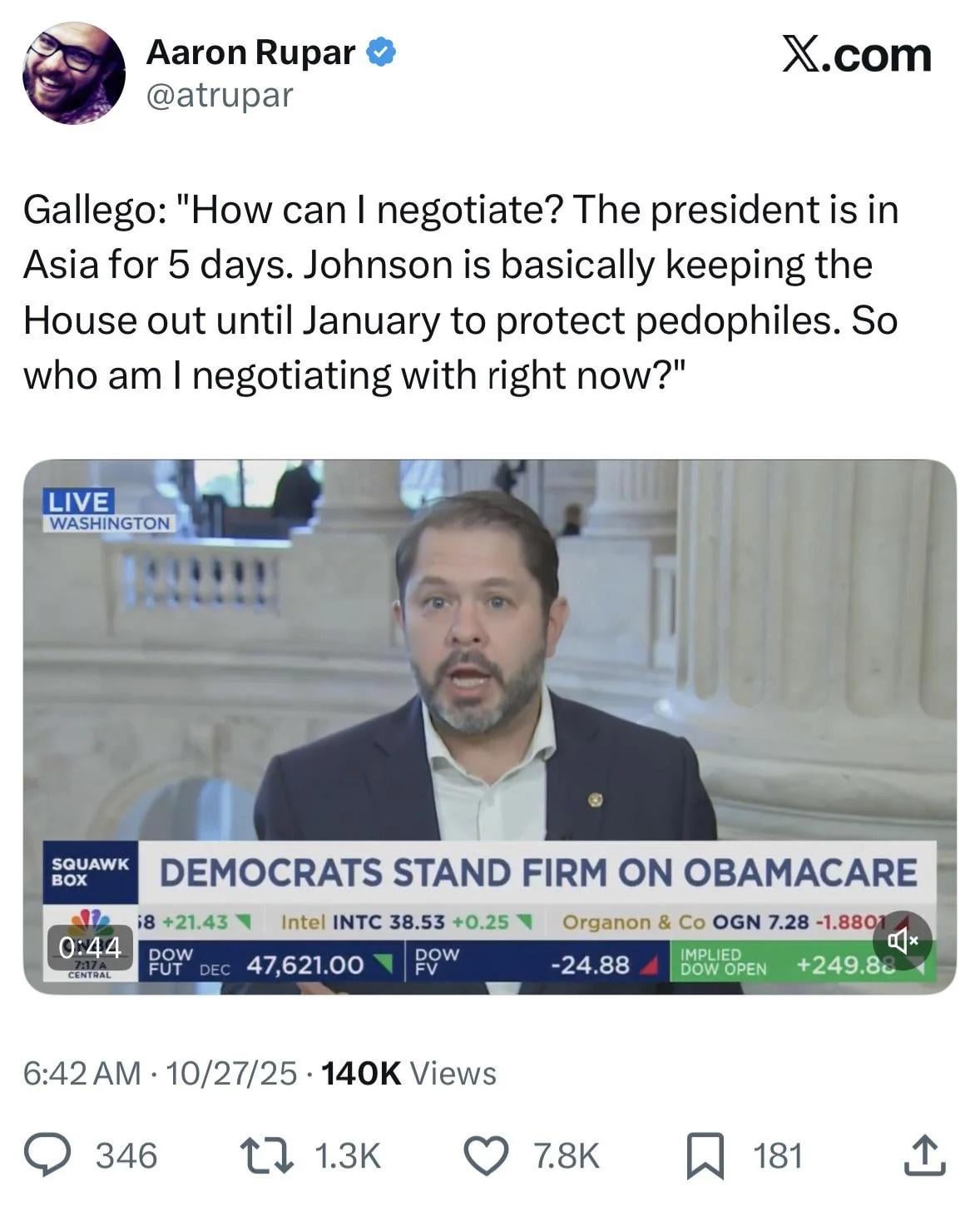The height and width of the screenshot is (1211, 980).
Task: Click the reply speech bubble icon
Action: coord(47,1156)
